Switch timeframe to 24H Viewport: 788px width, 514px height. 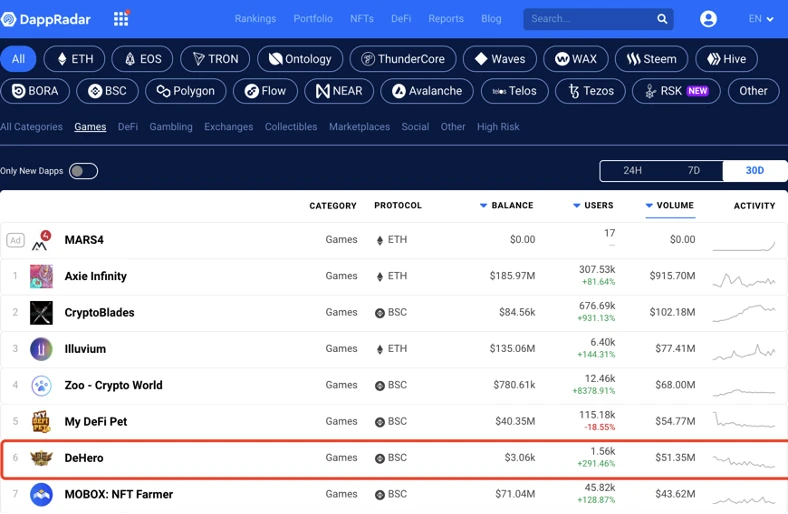coord(632,171)
